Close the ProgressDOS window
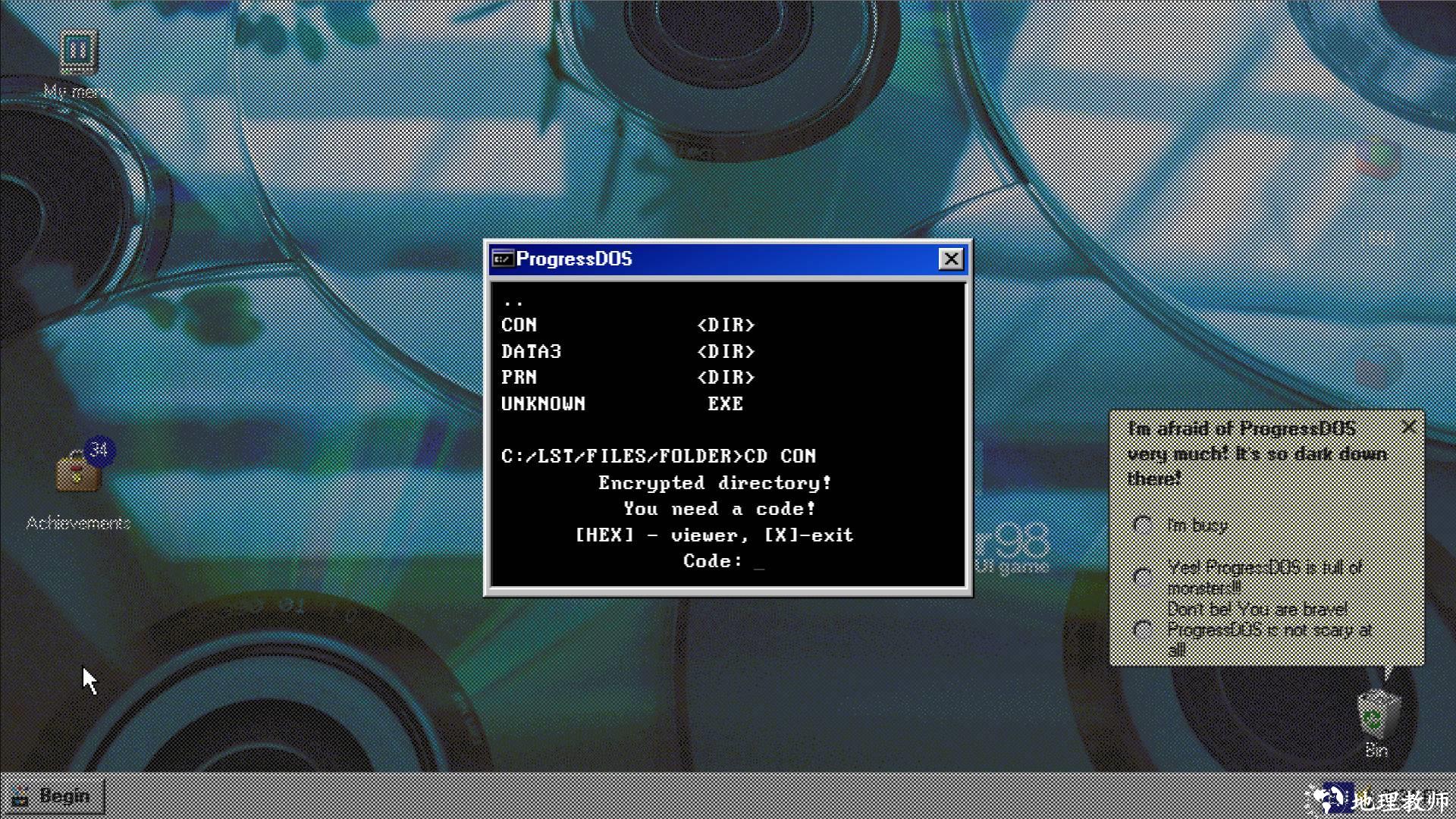This screenshot has width=1456, height=819. 951,259
